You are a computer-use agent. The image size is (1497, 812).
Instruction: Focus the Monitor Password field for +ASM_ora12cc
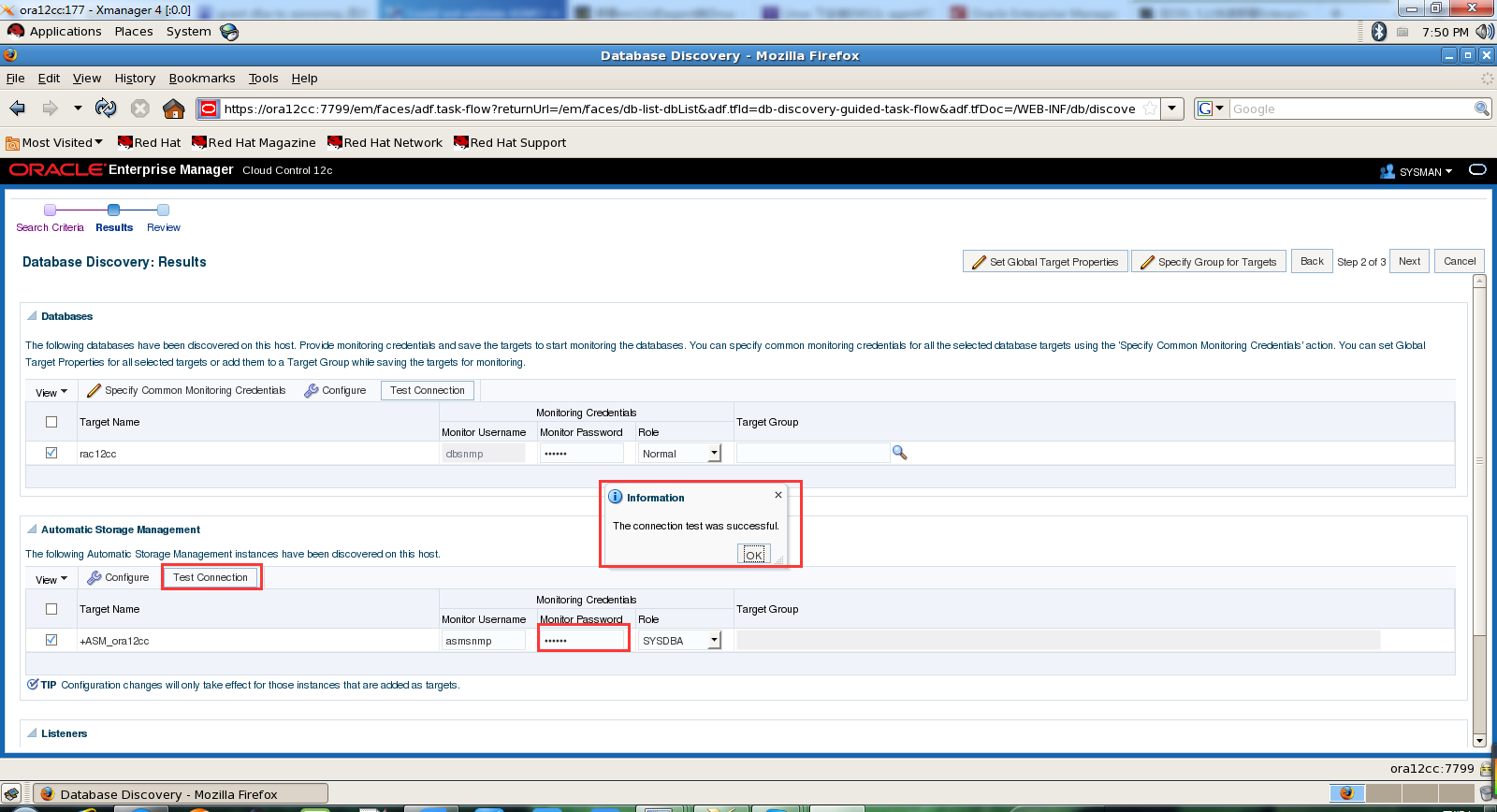click(581, 640)
